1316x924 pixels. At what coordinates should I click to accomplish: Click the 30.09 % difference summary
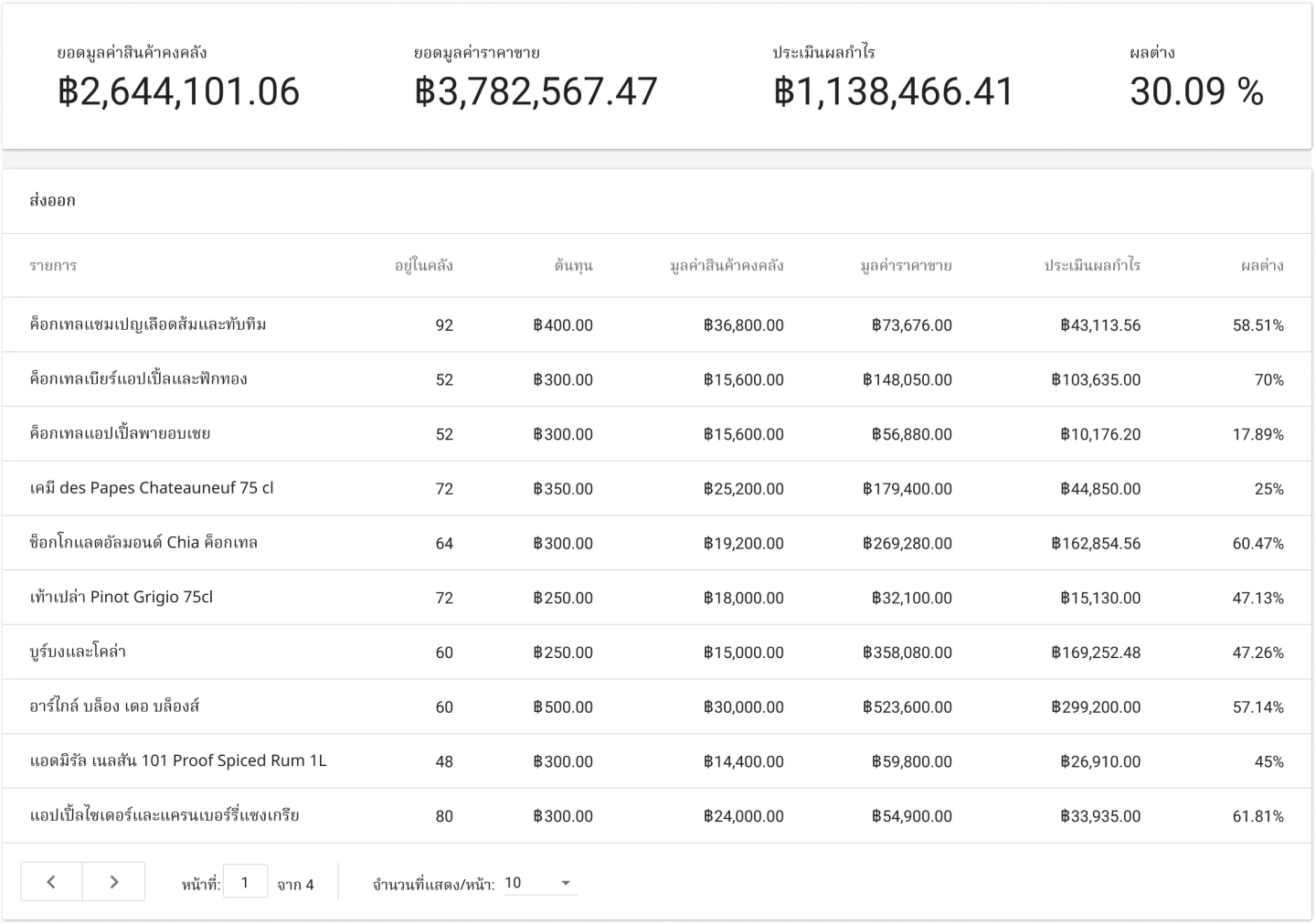point(1196,91)
